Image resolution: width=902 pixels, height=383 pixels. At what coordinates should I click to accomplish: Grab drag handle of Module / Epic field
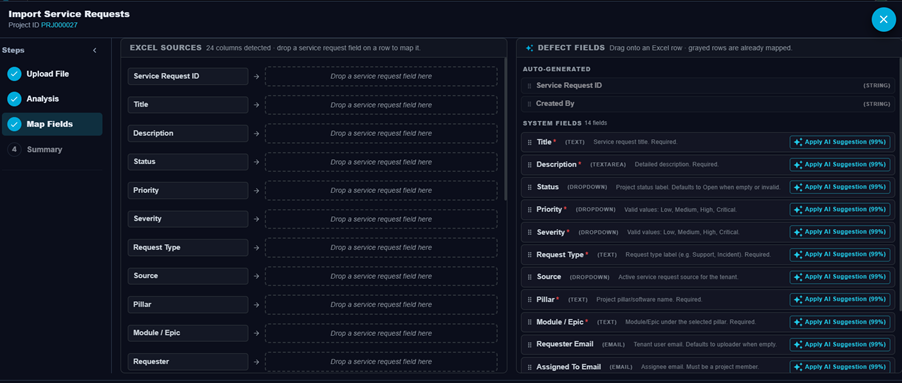pos(529,322)
